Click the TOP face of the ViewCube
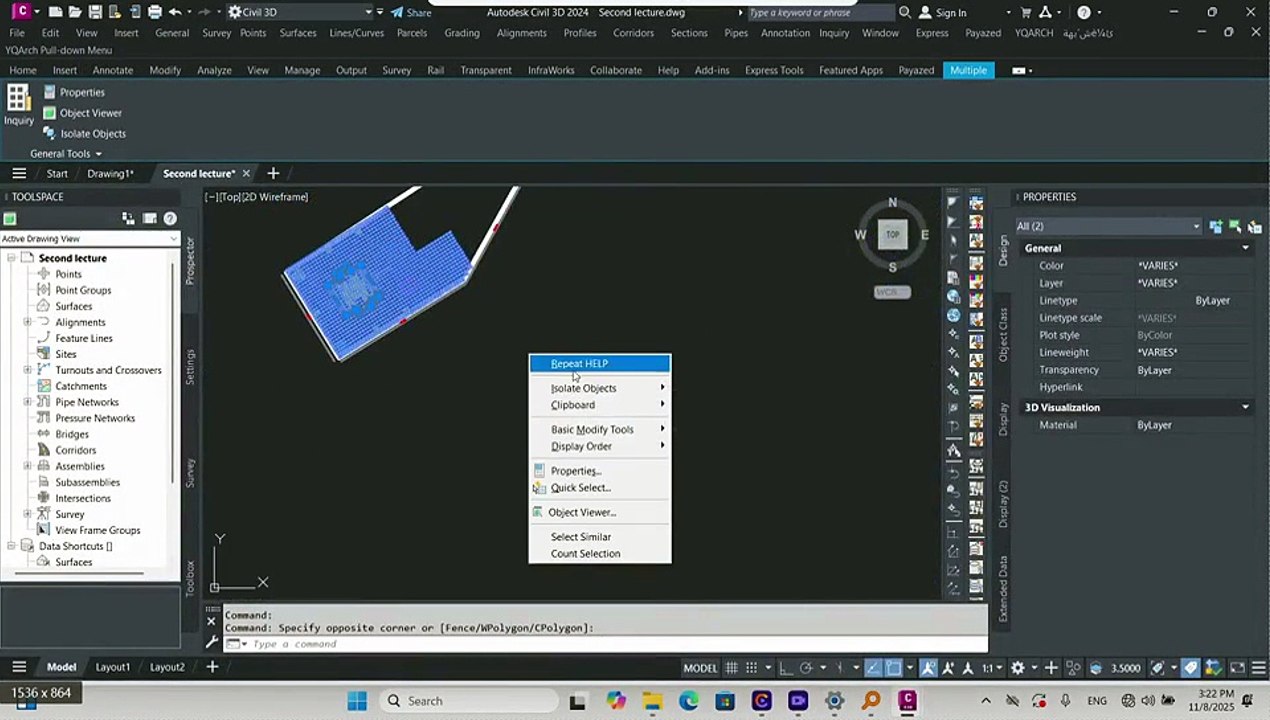Viewport: 1270px width, 720px height. point(892,235)
